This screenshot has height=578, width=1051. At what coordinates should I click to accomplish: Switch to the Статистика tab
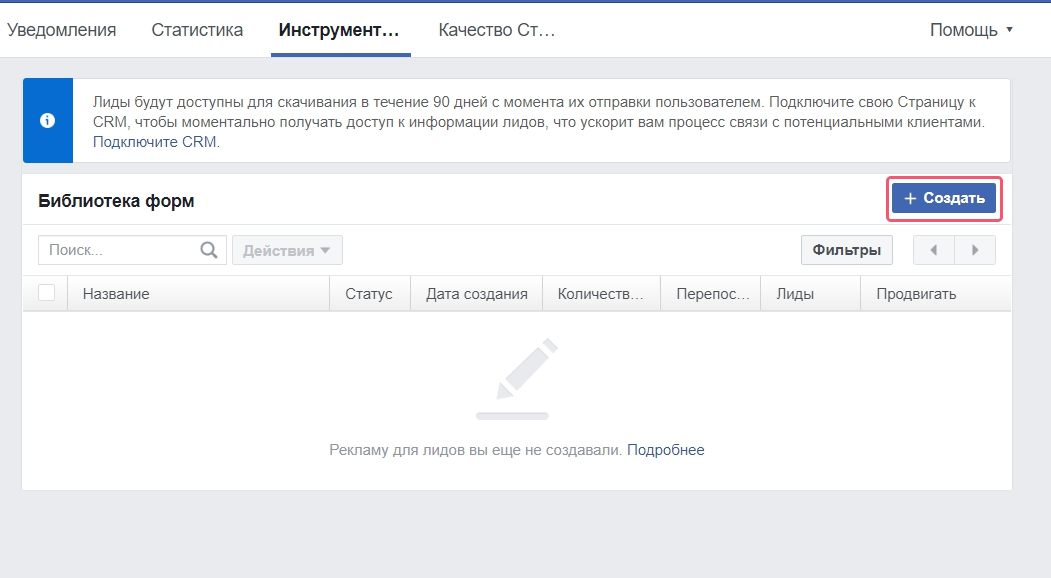(196, 29)
